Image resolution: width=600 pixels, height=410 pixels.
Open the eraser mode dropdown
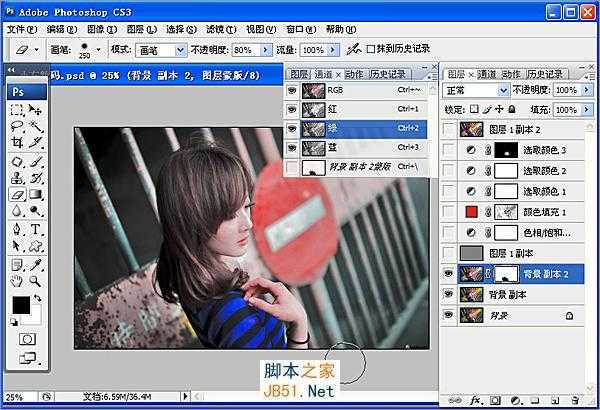[180, 50]
